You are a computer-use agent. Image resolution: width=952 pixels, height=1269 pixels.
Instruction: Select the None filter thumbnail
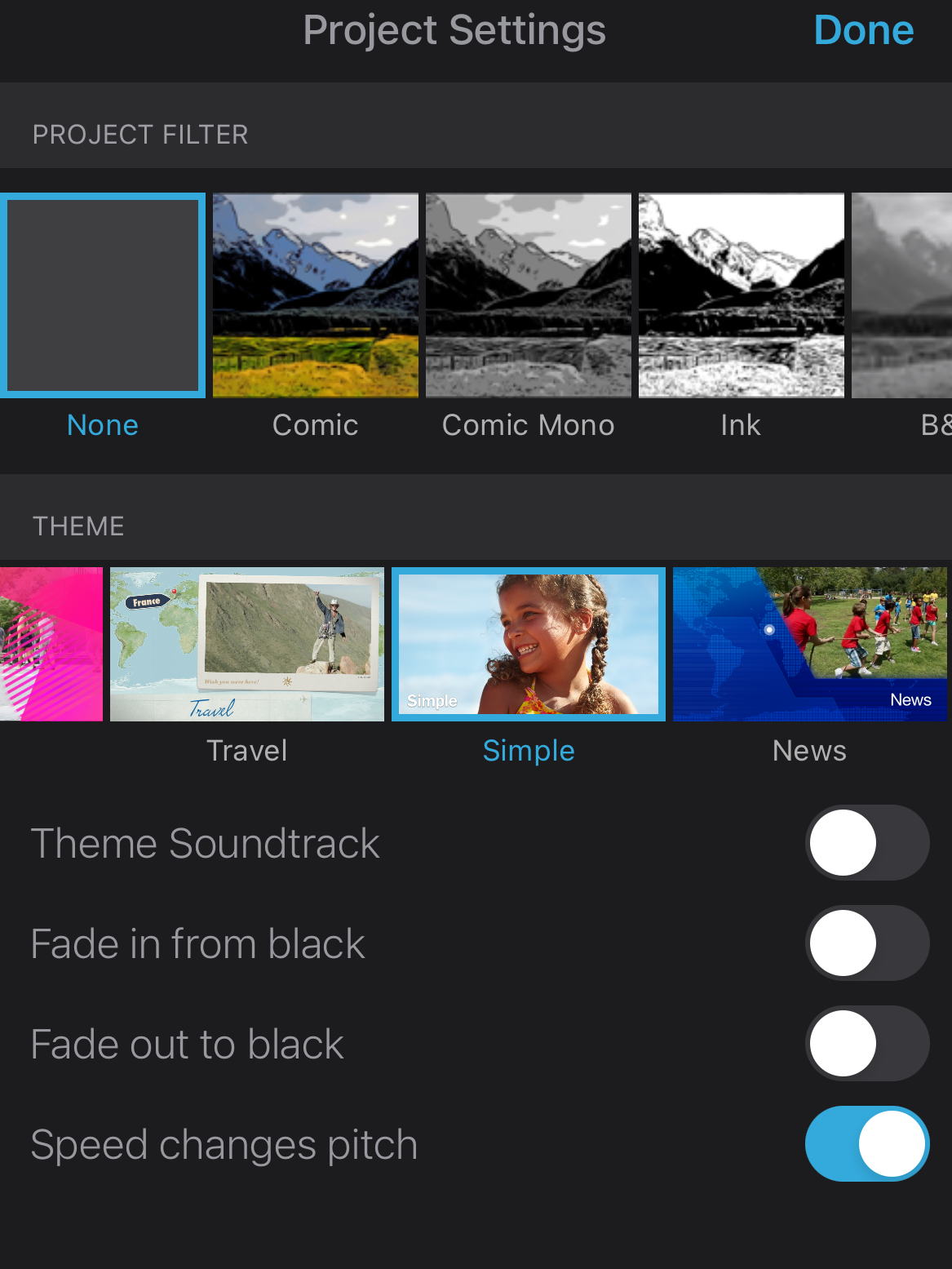pyautogui.click(x=103, y=295)
